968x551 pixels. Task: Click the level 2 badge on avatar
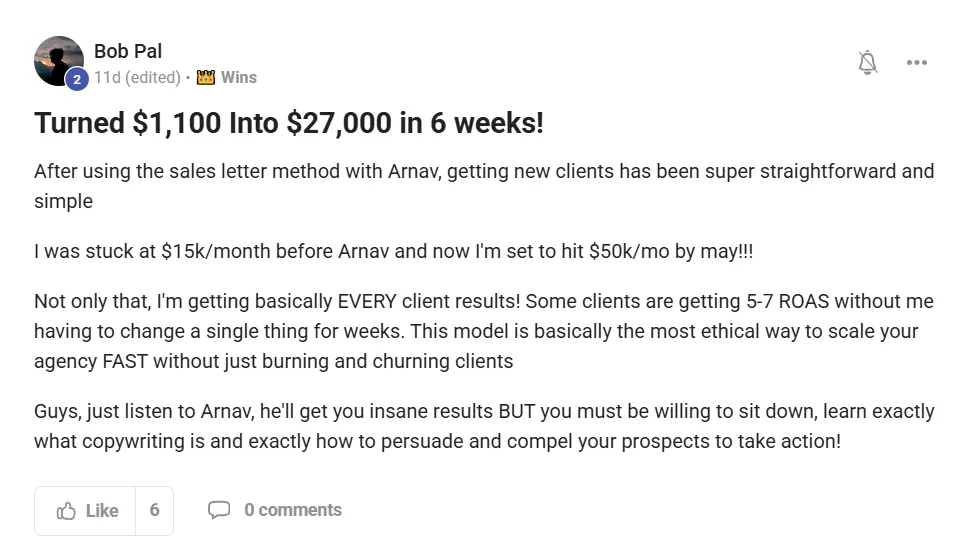pyautogui.click(x=77, y=79)
